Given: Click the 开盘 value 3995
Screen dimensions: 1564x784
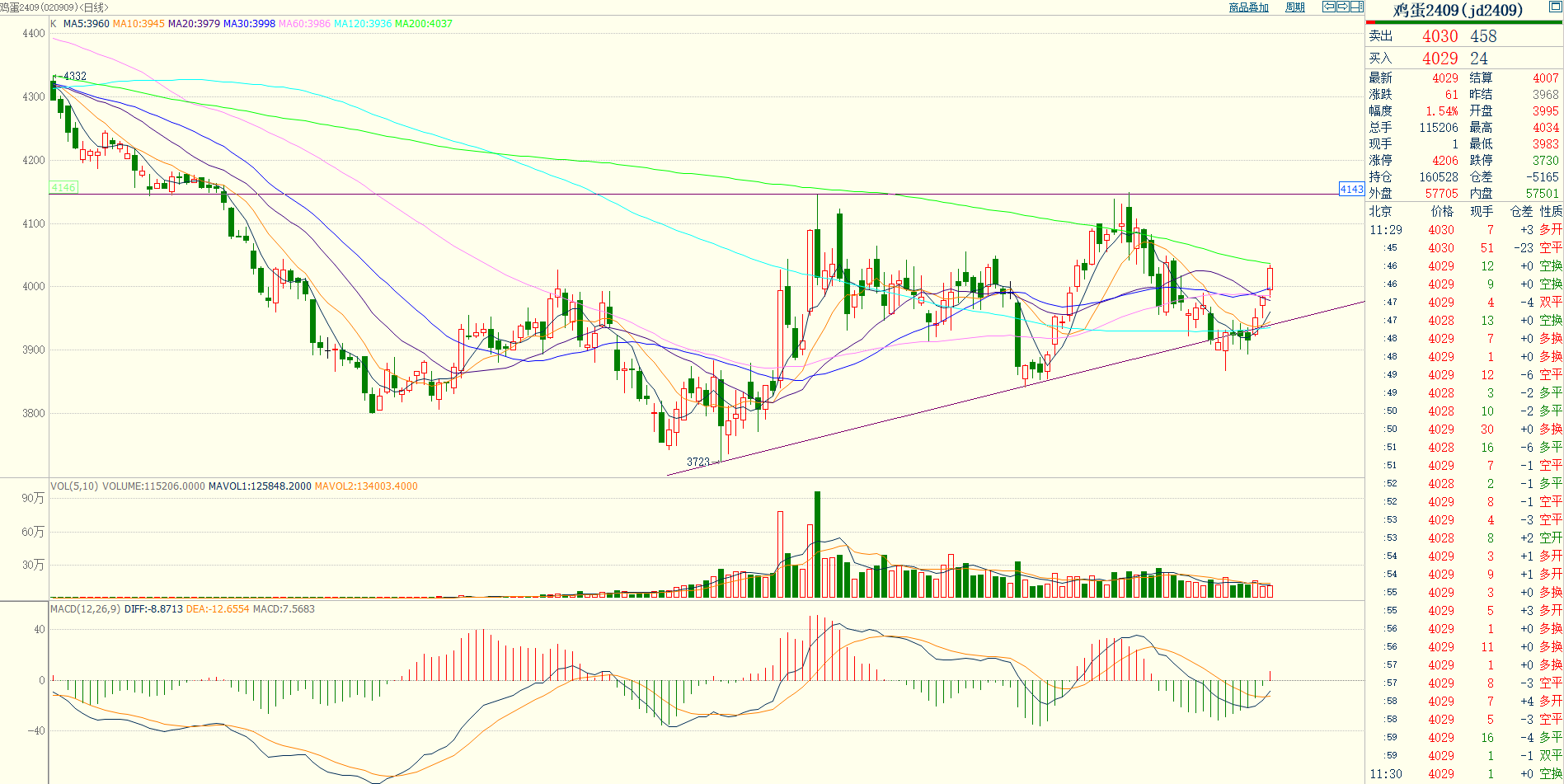Looking at the screenshot, I should tap(1546, 111).
